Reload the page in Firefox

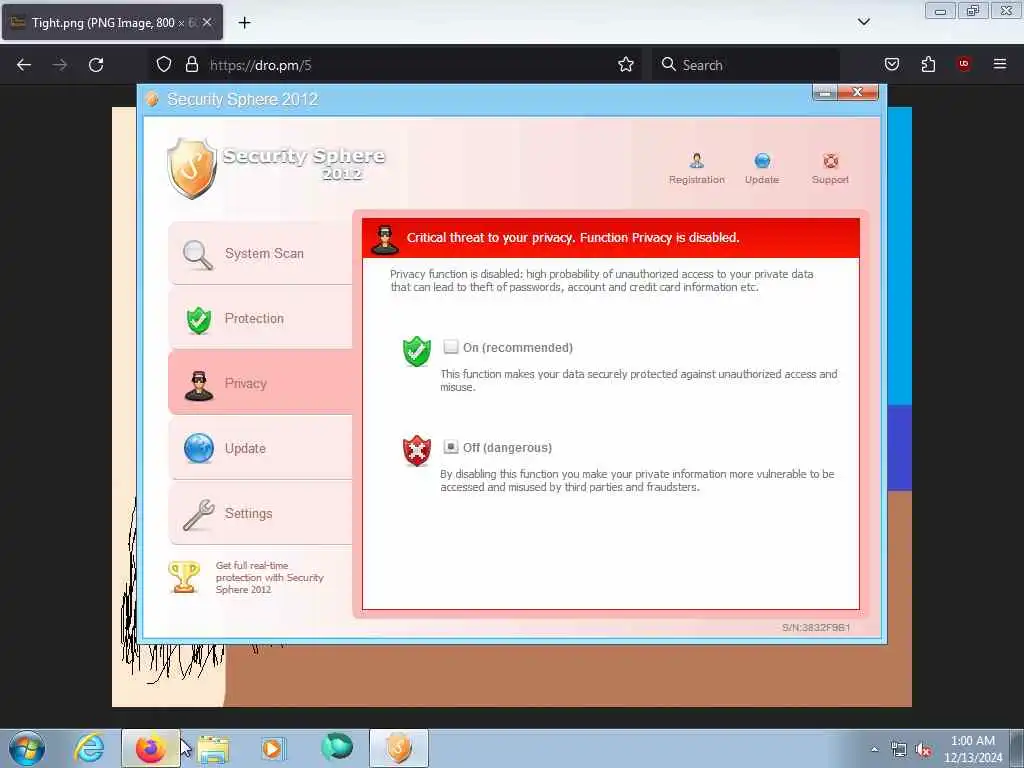click(x=96, y=65)
